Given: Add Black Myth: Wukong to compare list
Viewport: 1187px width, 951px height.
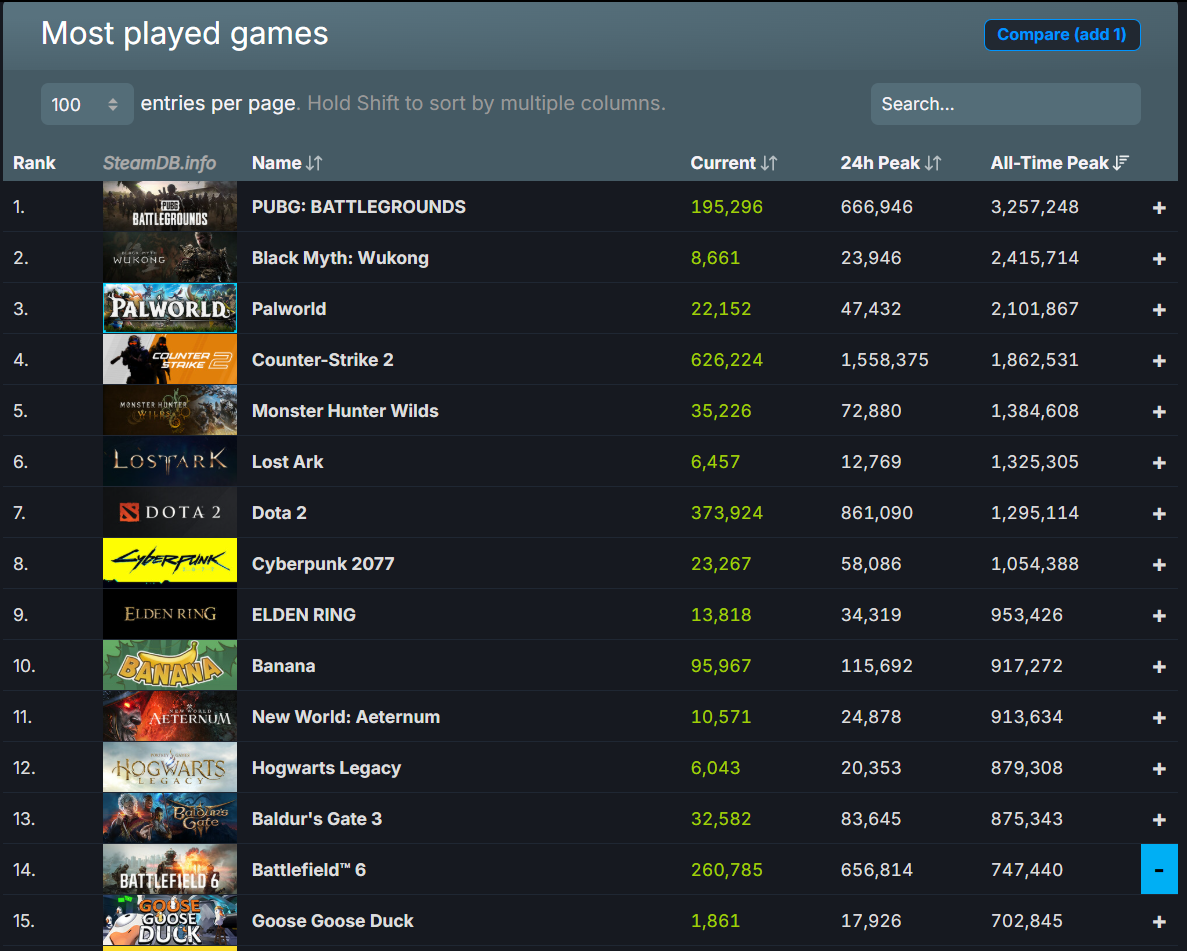Looking at the screenshot, I should pos(1159,259).
